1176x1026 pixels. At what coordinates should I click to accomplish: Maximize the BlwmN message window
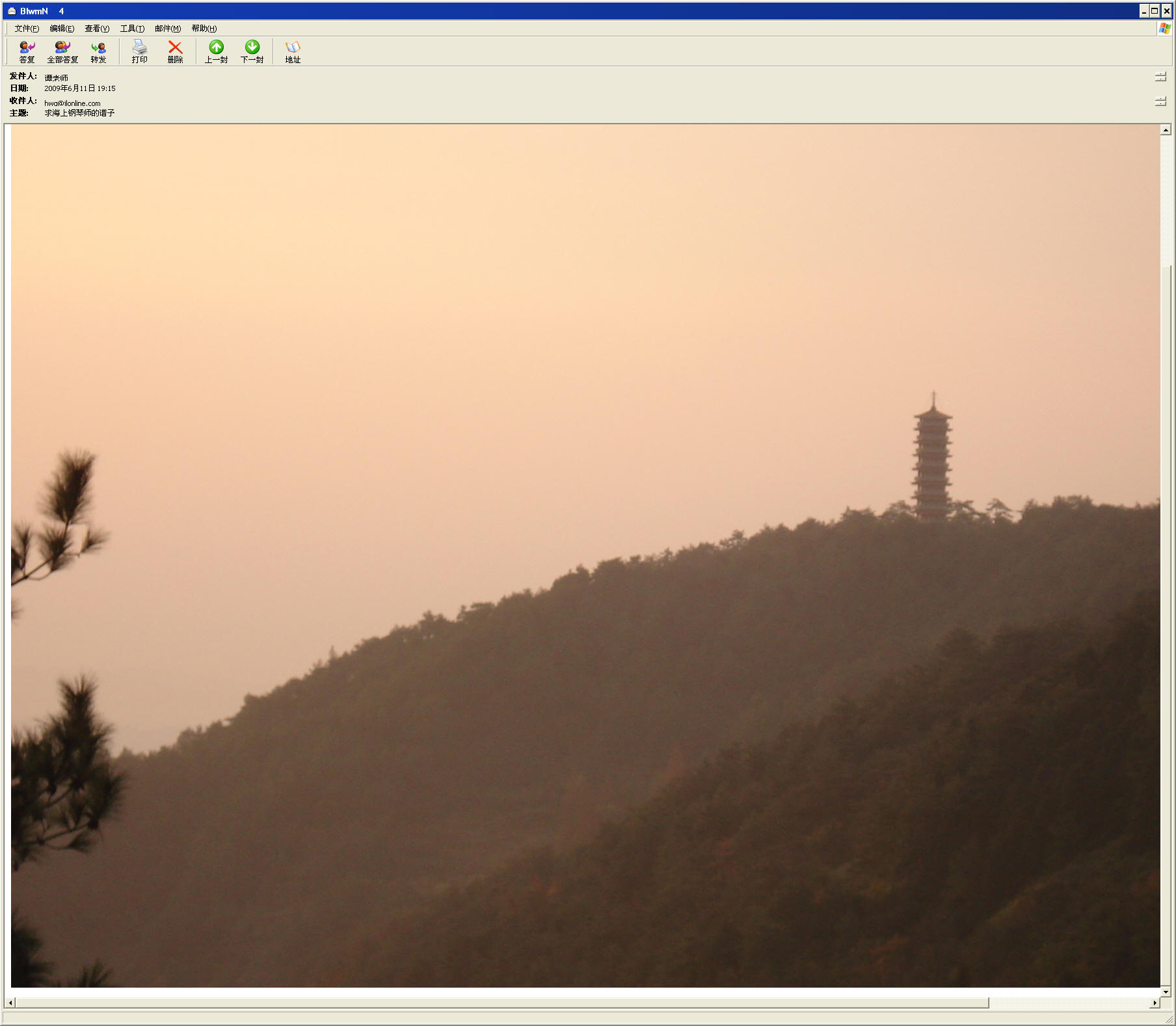point(1155,11)
